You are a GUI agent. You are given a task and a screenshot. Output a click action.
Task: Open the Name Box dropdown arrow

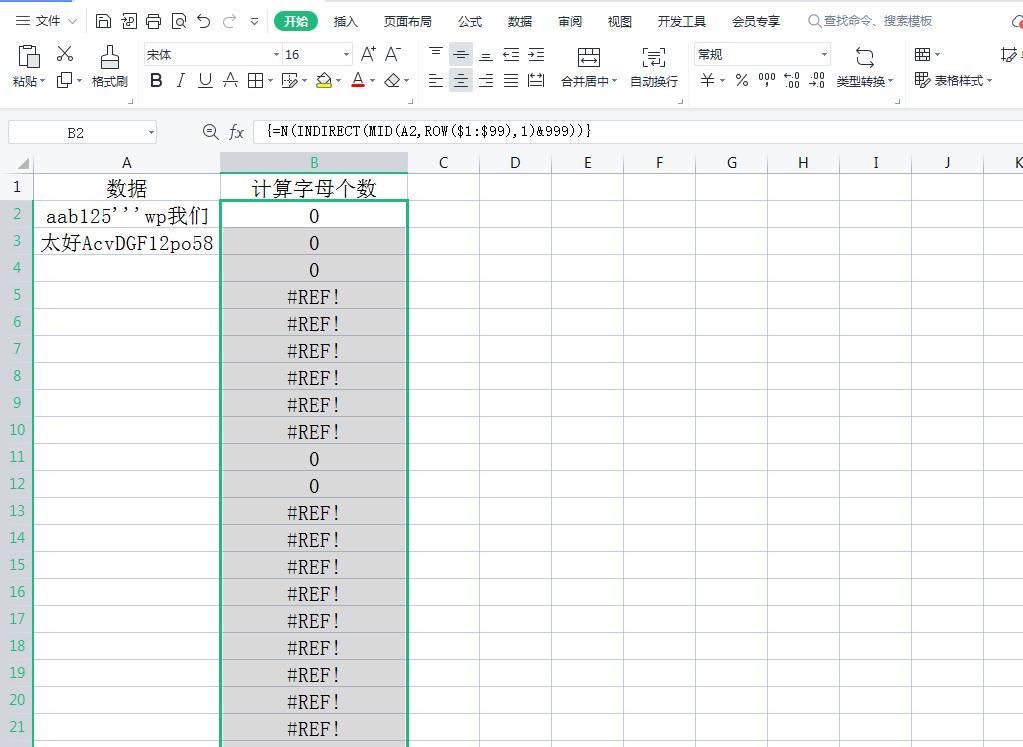point(151,132)
